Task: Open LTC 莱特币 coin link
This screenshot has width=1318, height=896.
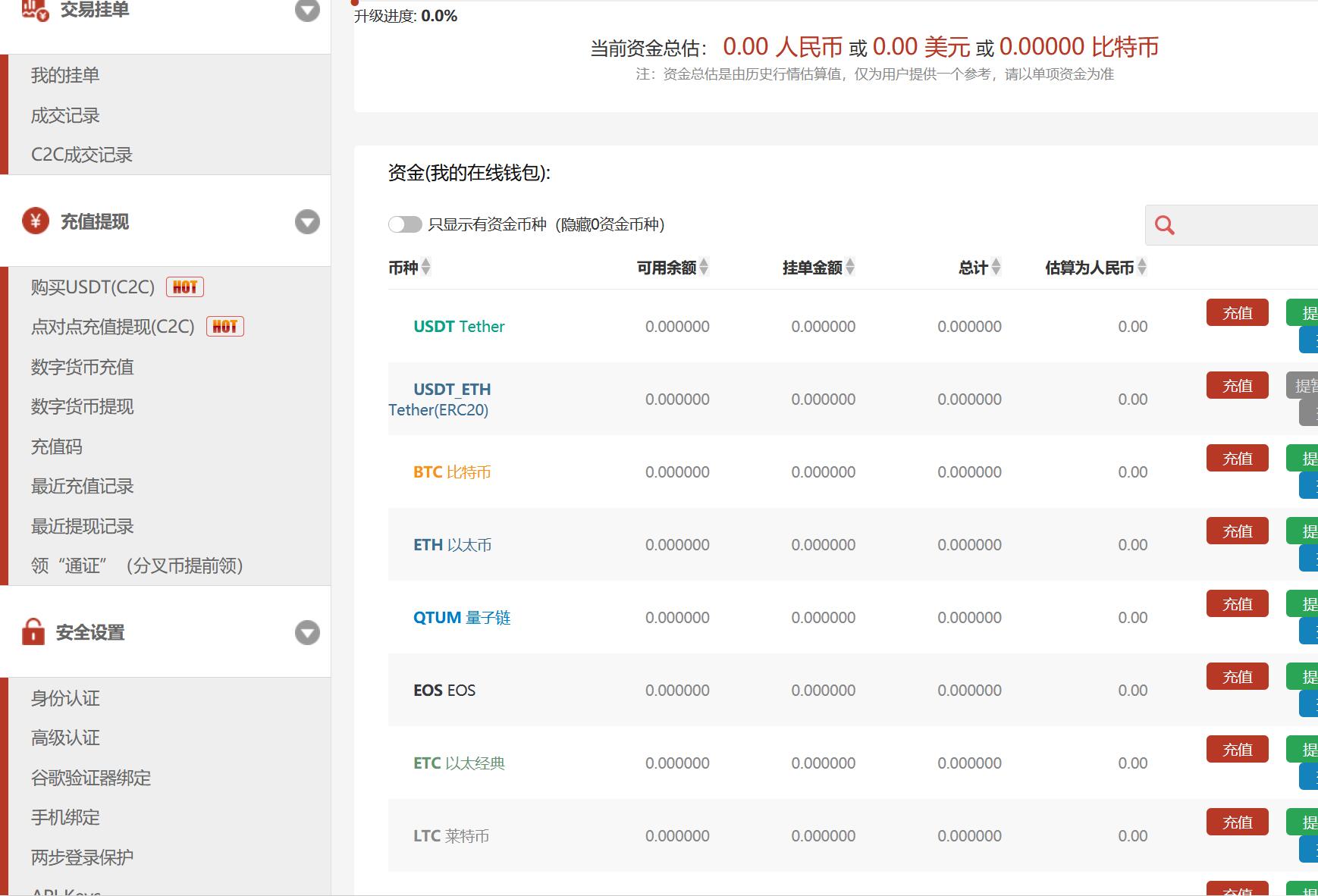Action: coord(451,836)
